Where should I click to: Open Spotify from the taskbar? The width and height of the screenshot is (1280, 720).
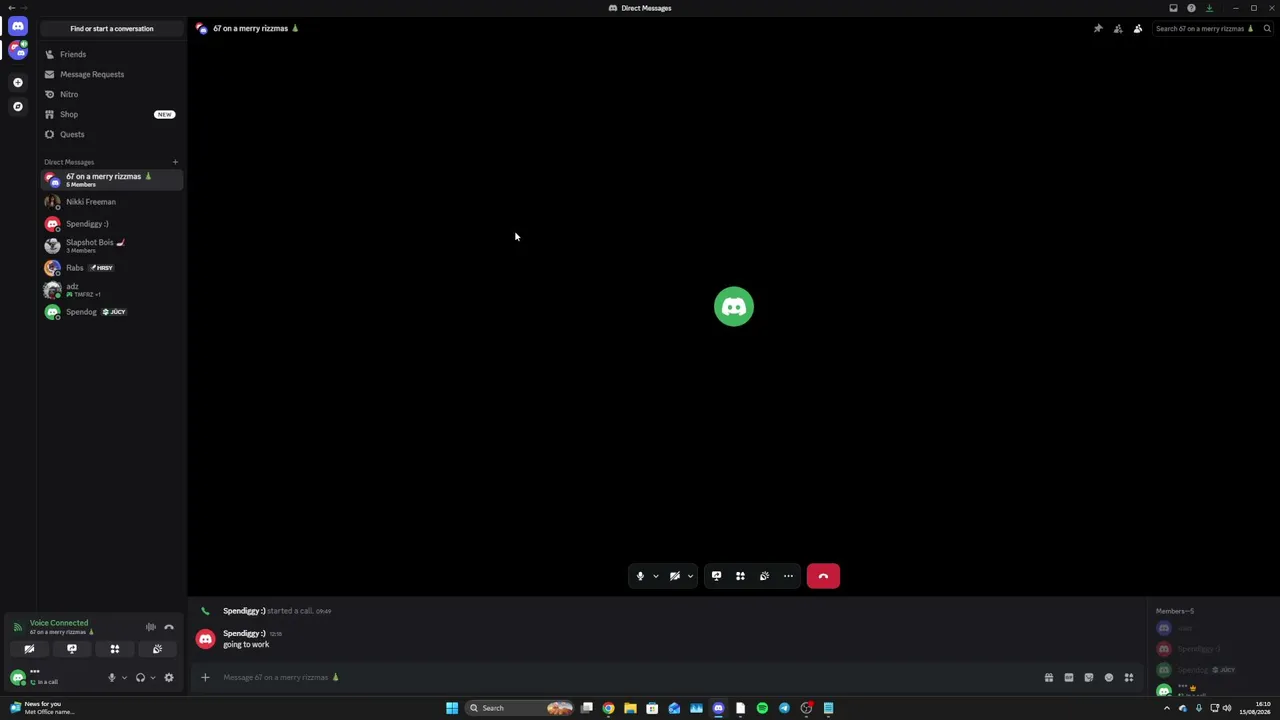pos(762,708)
